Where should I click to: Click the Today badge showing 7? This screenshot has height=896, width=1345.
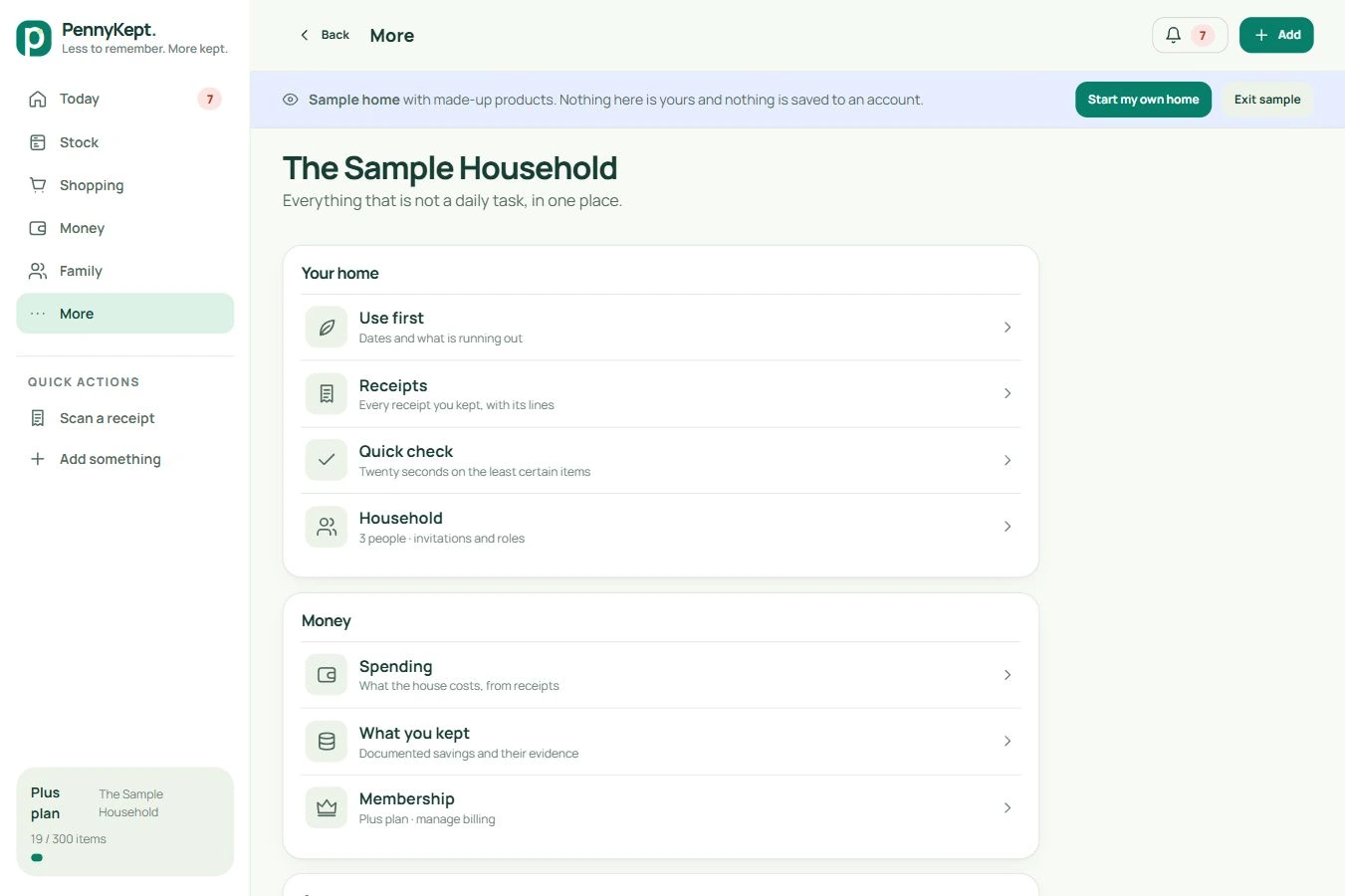[x=209, y=99]
